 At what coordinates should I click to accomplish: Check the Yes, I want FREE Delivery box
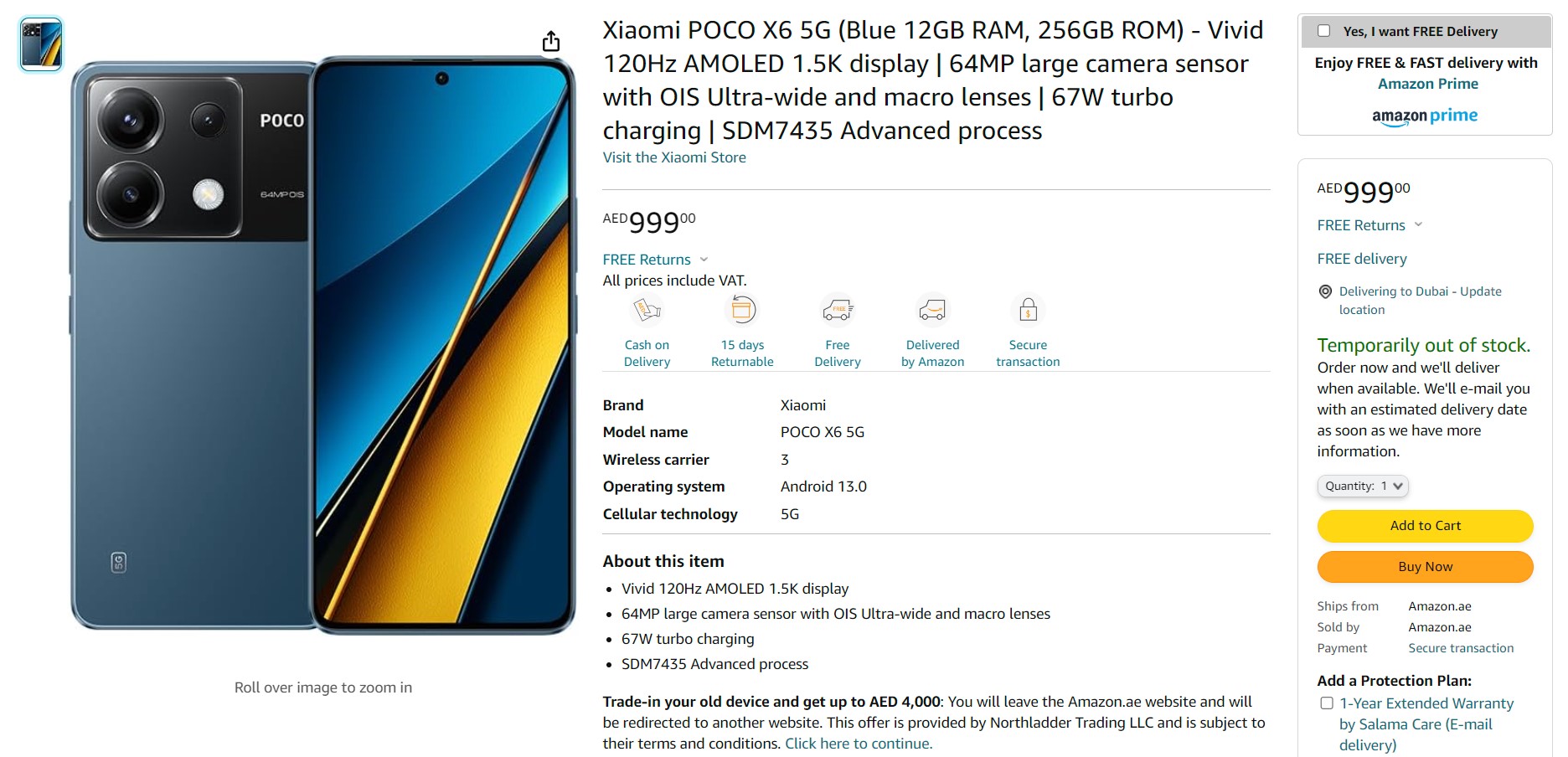[1324, 31]
